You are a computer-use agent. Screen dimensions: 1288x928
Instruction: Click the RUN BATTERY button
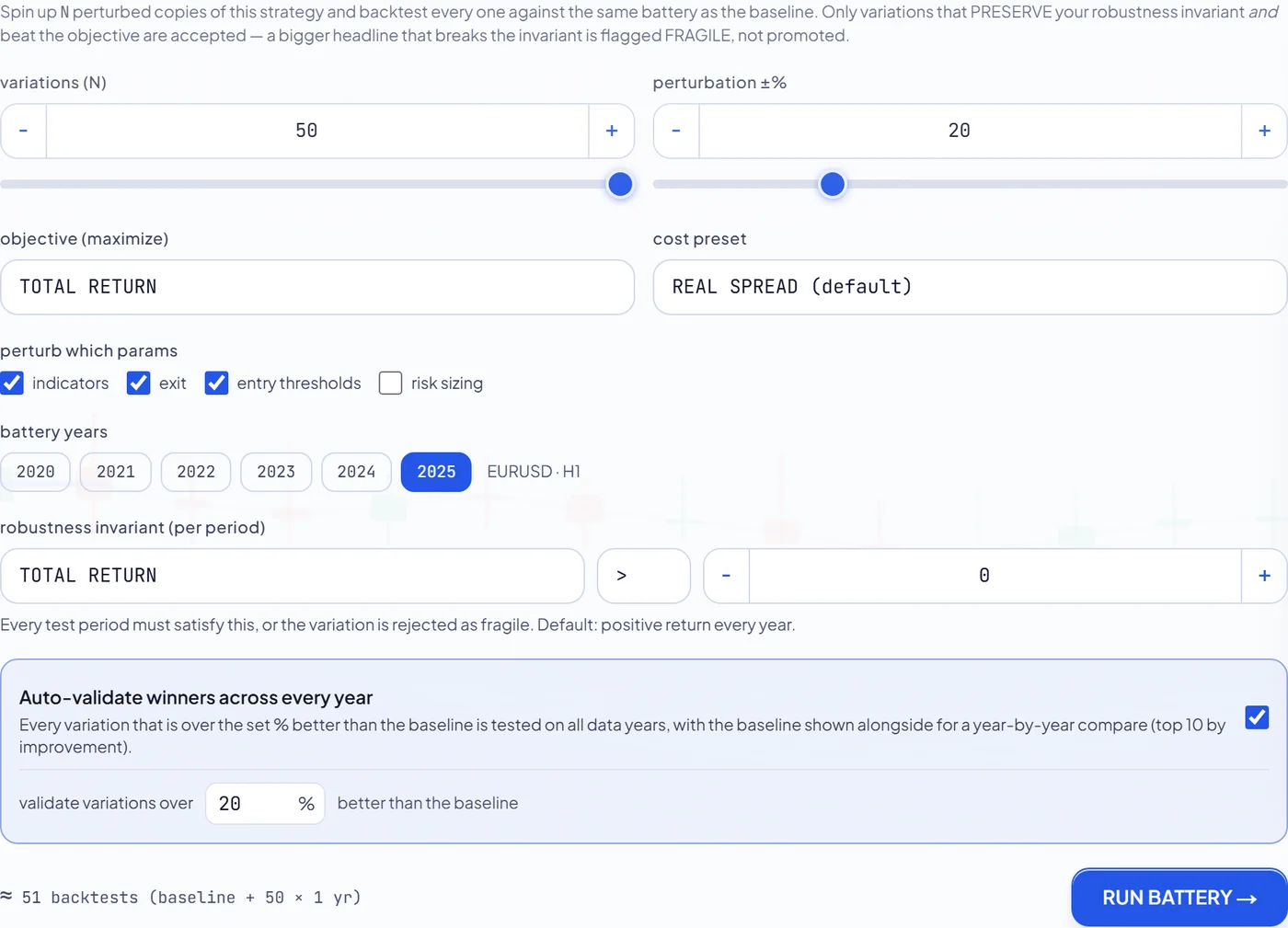coord(1179,898)
